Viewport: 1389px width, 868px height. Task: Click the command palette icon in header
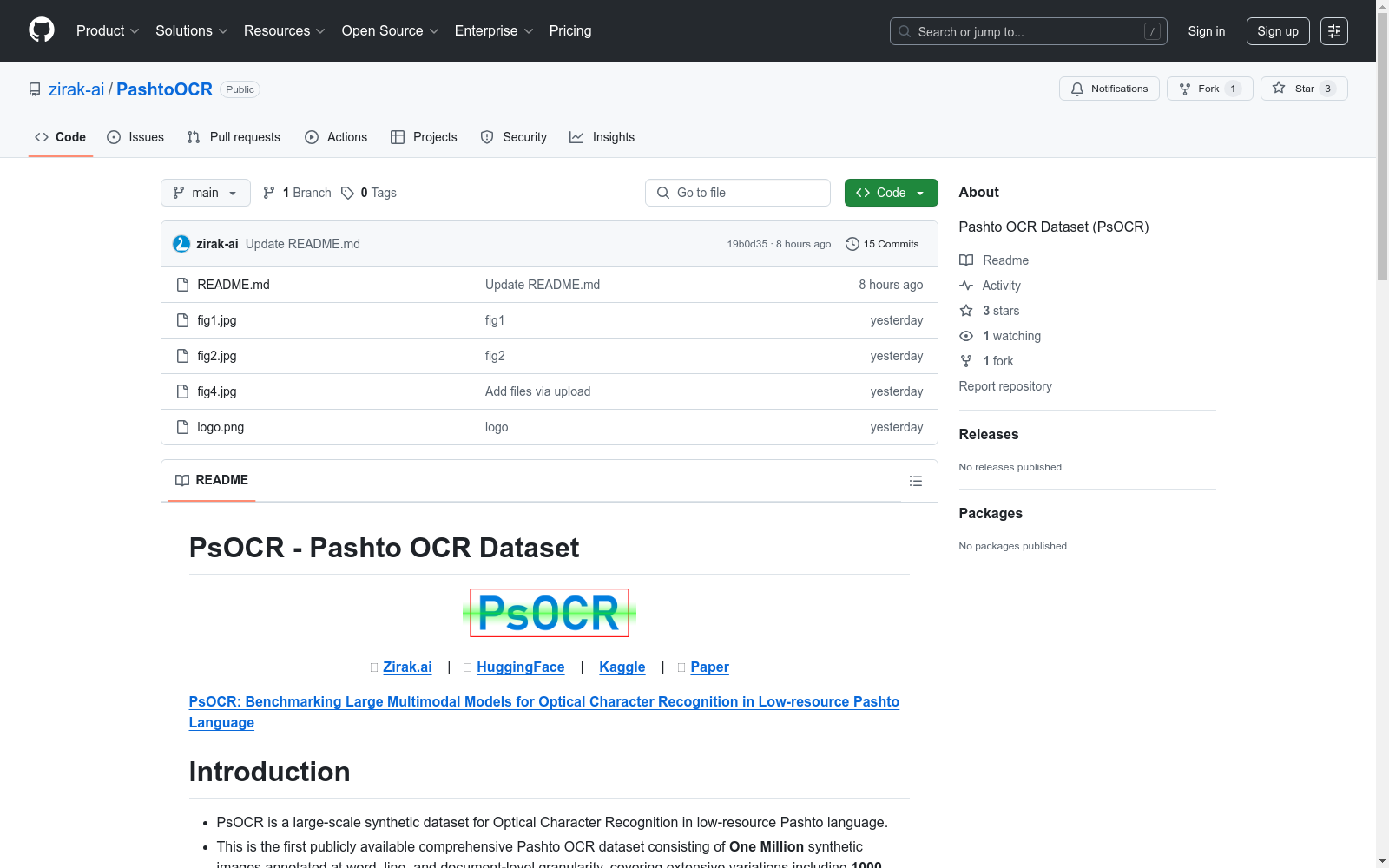click(x=1334, y=31)
